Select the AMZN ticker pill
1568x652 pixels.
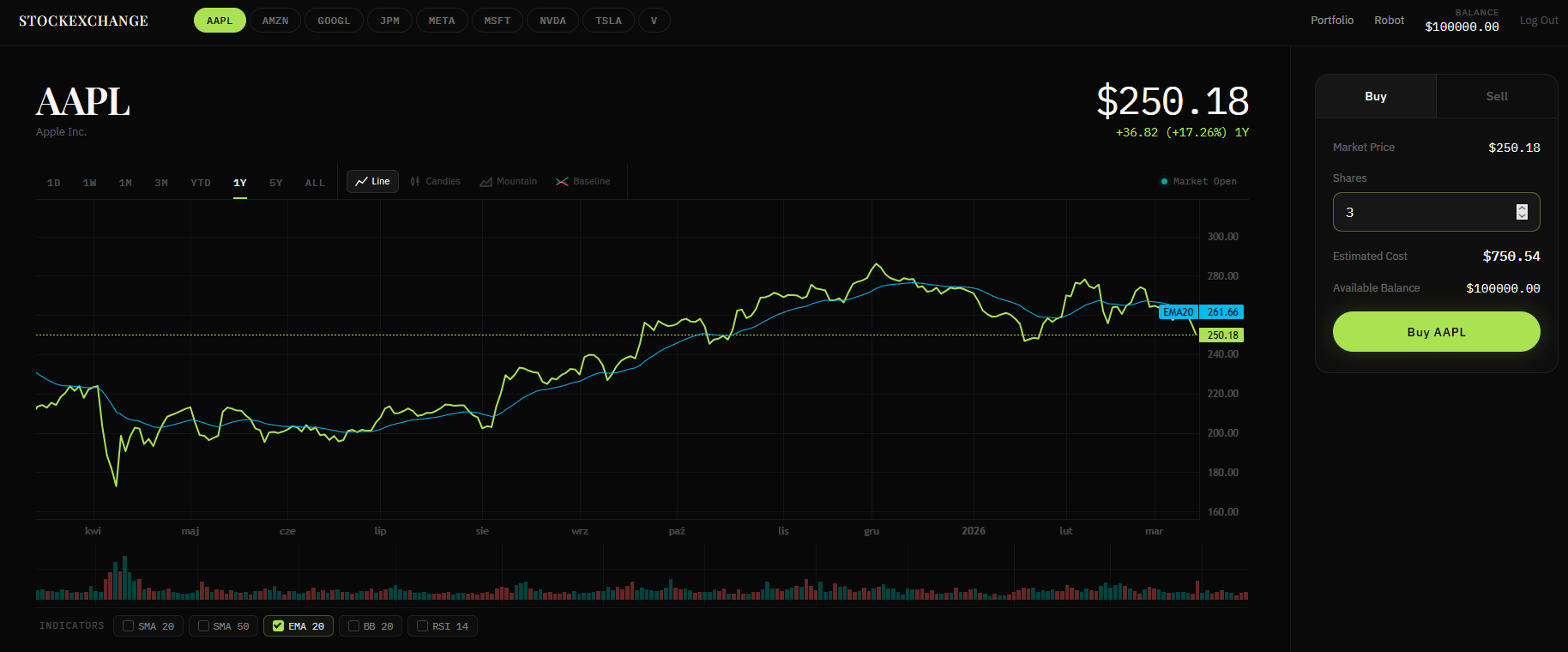[275, 21]
